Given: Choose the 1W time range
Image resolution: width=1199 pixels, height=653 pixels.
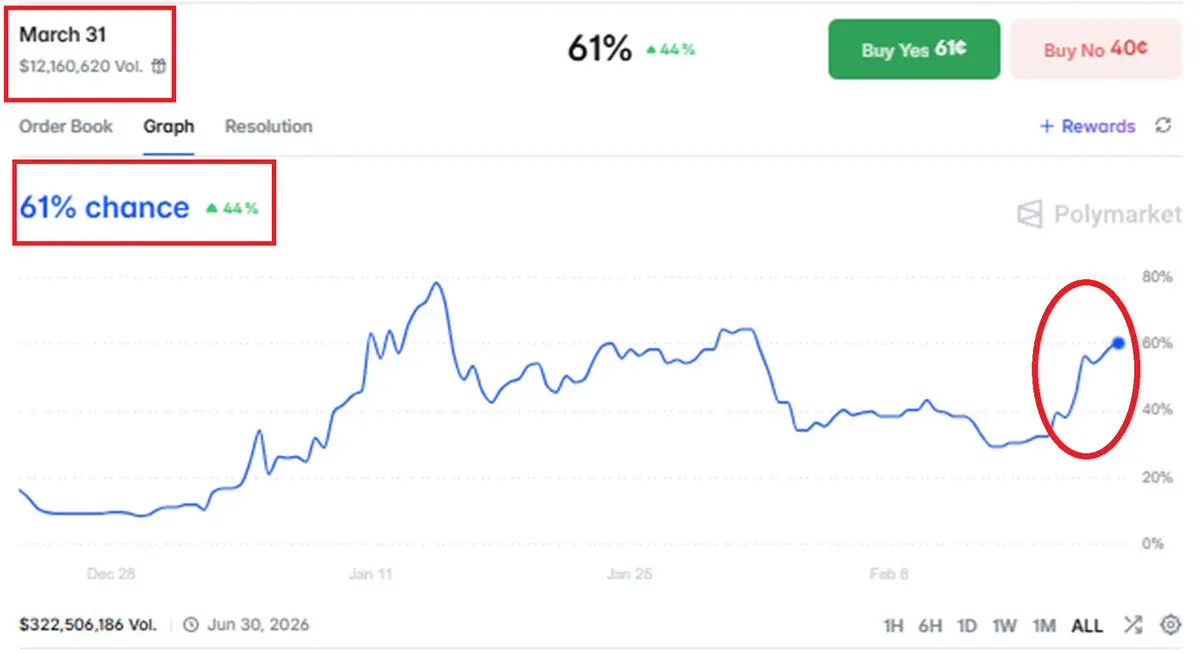Looking at the screenshot, I should pyautogui.click(x=1004, y=626).
